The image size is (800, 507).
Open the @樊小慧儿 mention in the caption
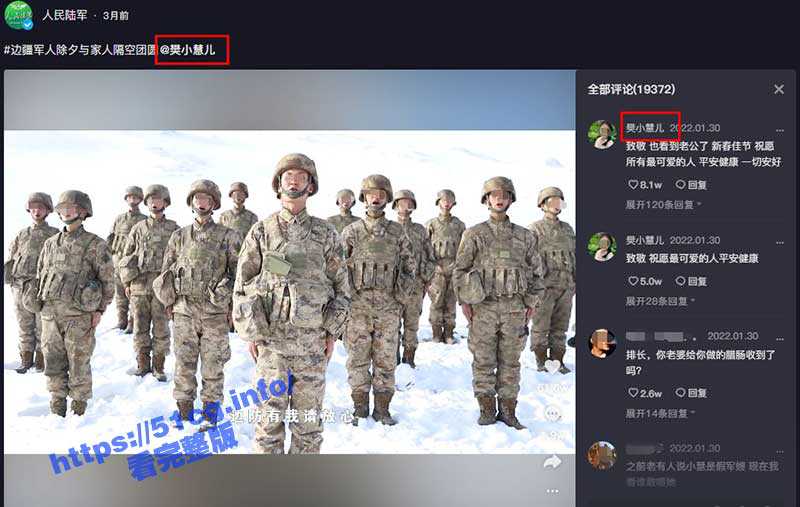point(187,49)
